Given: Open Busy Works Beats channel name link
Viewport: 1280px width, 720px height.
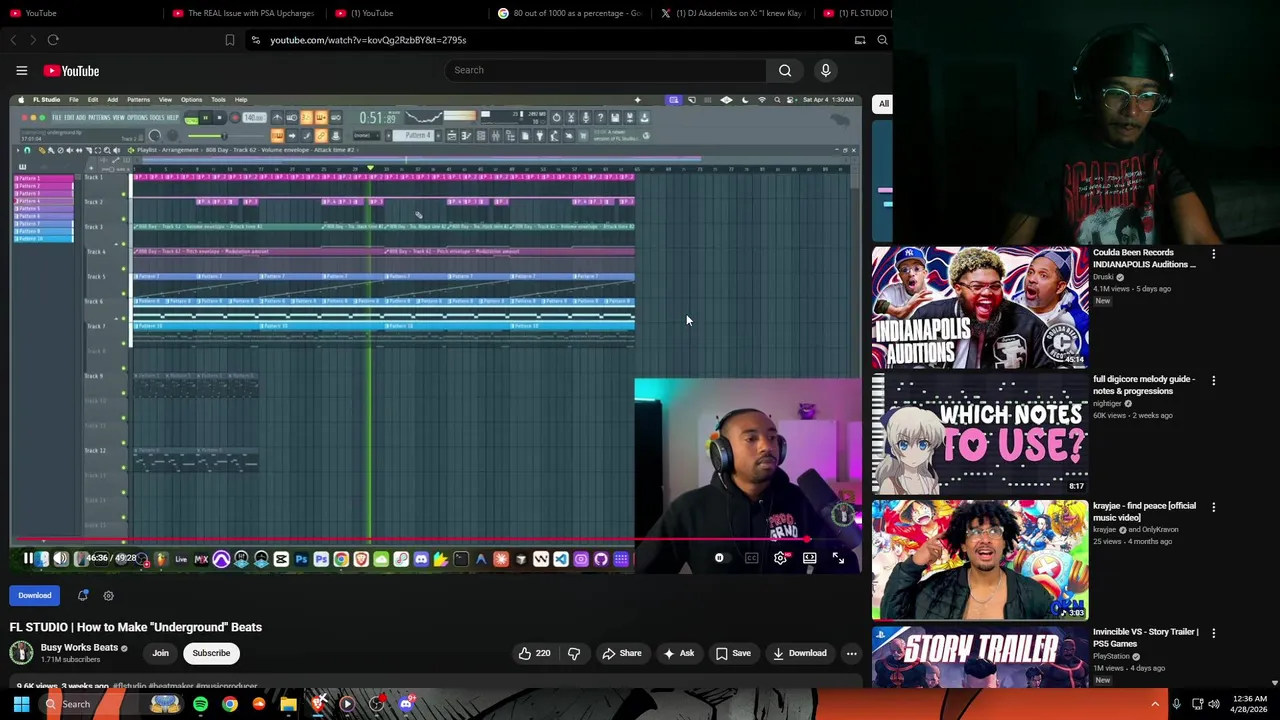Looking at the screenshot, I should [79, 647].
